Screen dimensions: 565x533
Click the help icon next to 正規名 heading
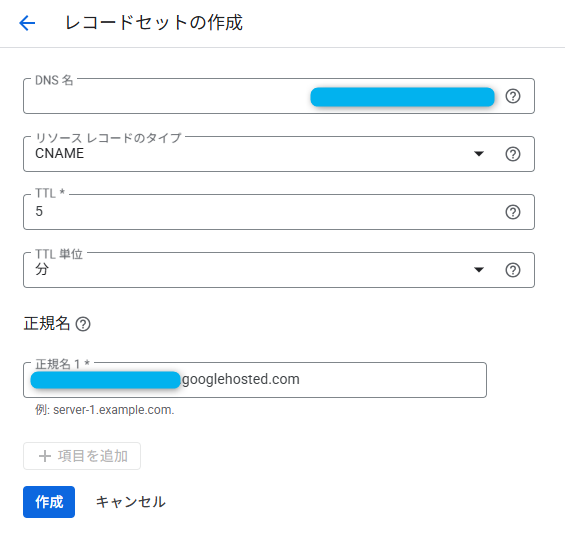[83, 324]
